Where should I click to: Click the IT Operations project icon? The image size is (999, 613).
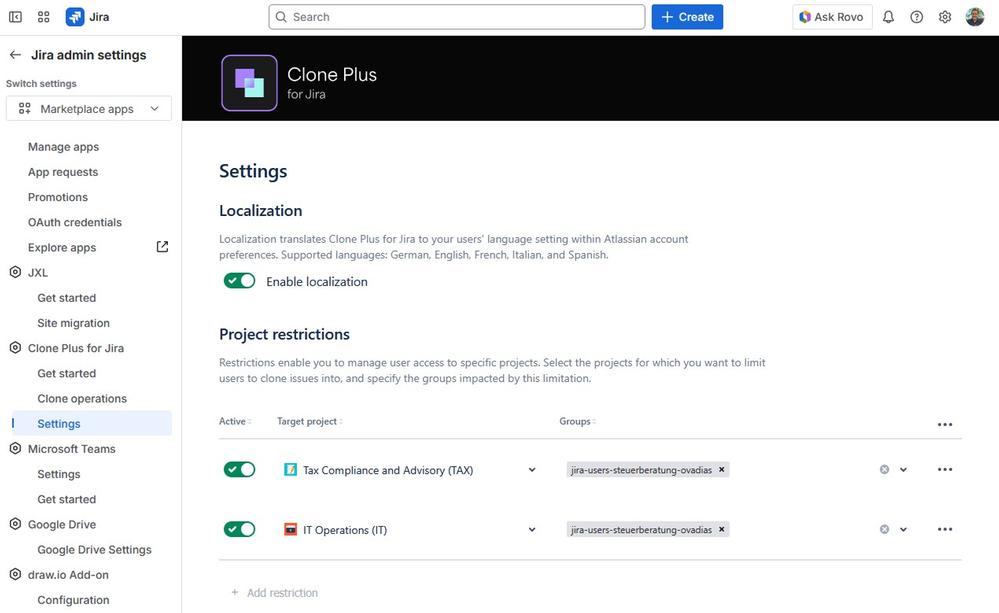coord(290,529)
